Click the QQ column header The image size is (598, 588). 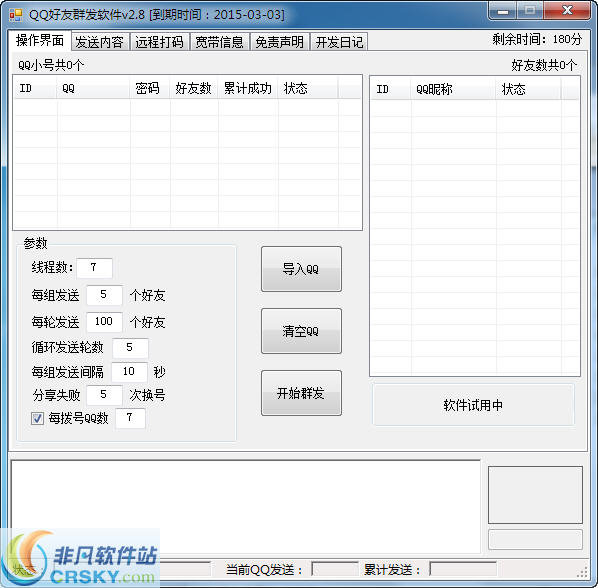click(x=94, y=88)
